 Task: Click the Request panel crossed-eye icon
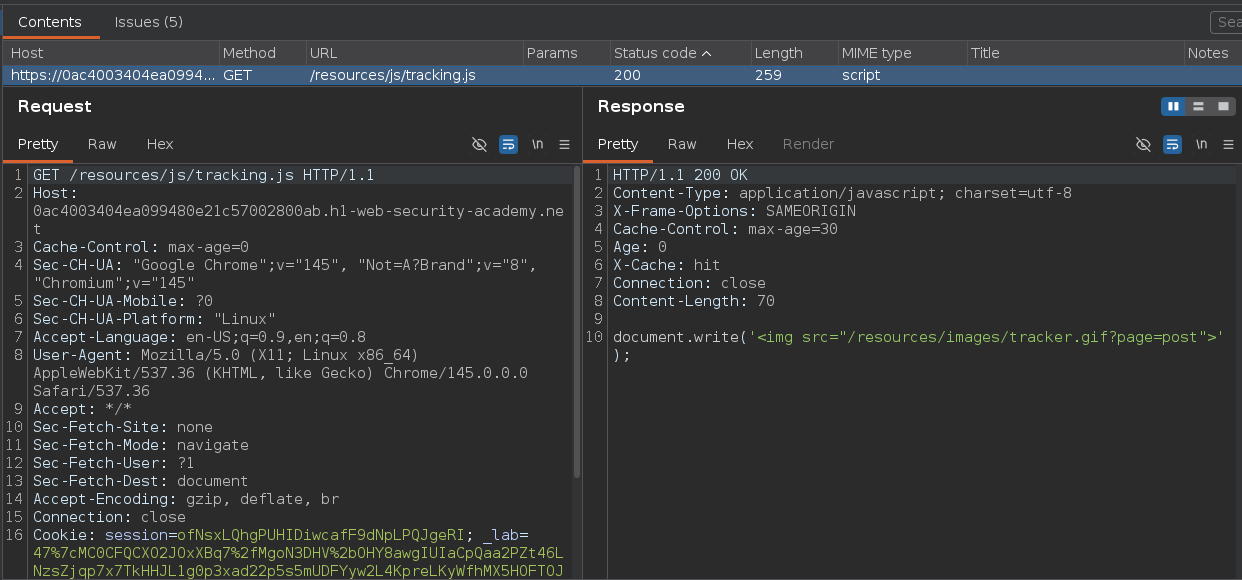(x=479, y=144)
